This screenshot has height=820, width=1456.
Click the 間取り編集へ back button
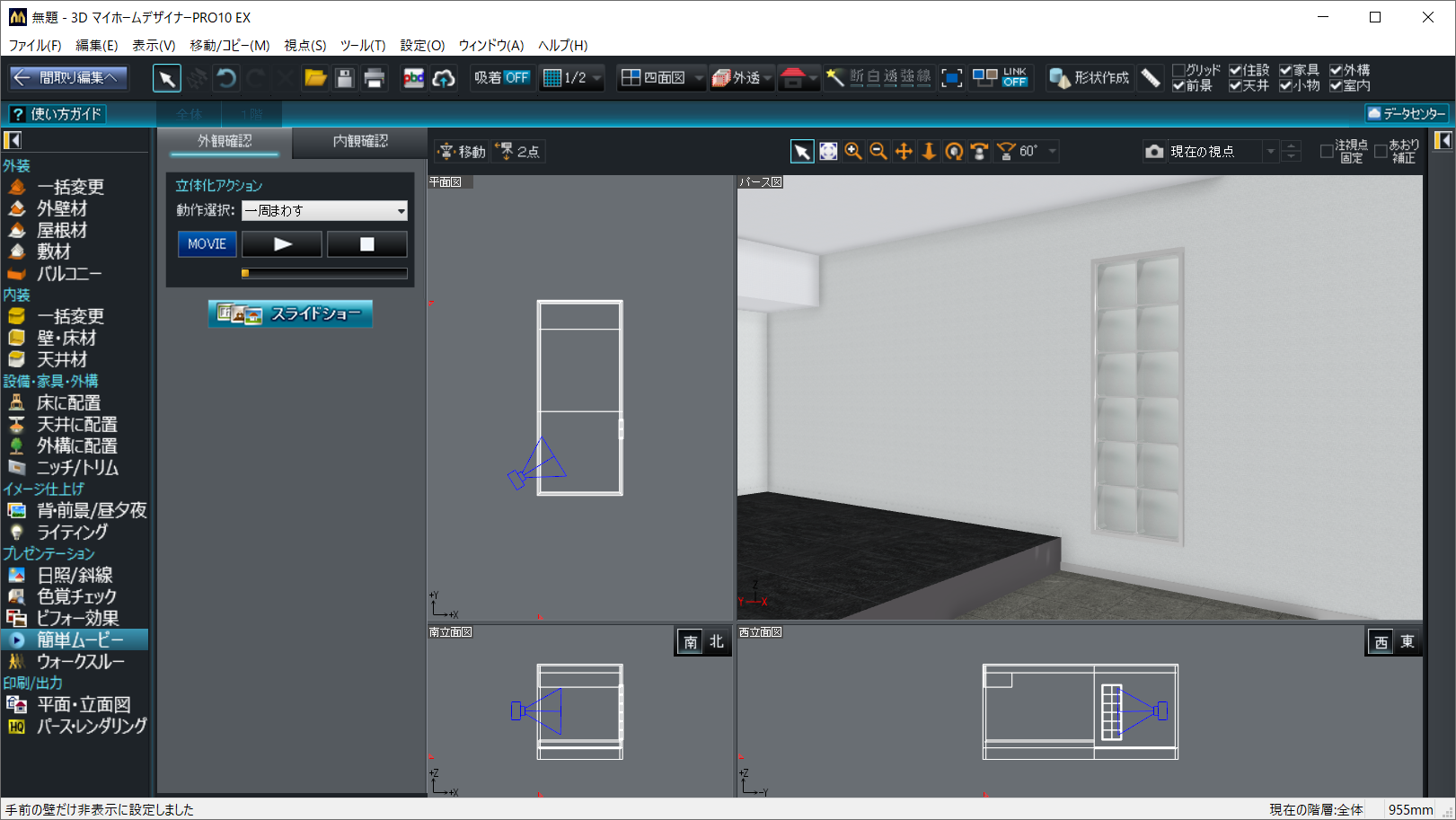coord(68,78)
